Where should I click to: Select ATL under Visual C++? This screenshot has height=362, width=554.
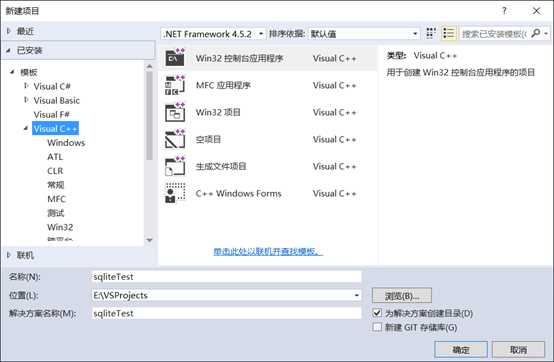tap(55, 157)
